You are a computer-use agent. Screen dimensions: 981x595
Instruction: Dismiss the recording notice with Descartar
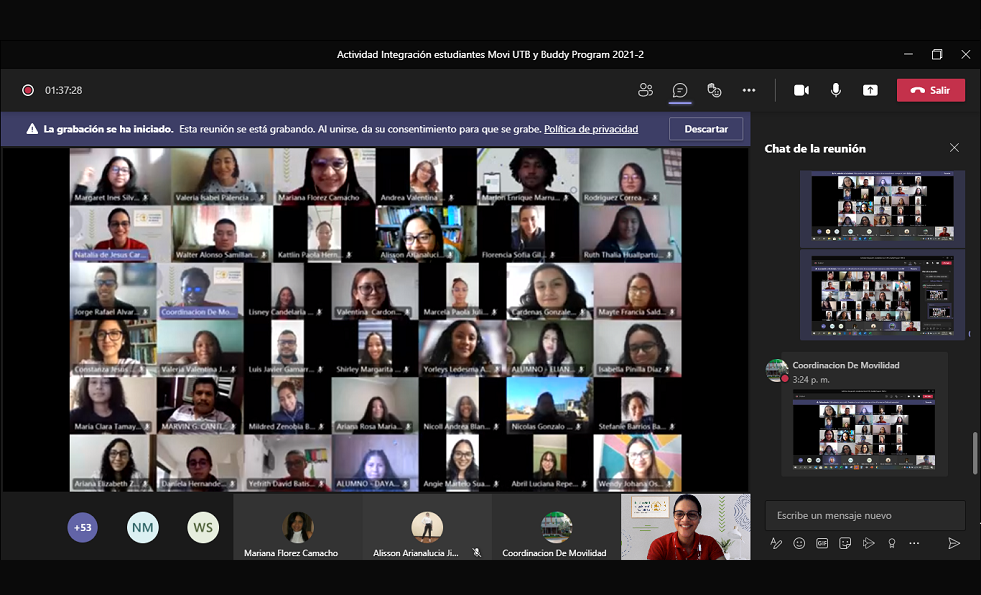(x=706, y=128)
